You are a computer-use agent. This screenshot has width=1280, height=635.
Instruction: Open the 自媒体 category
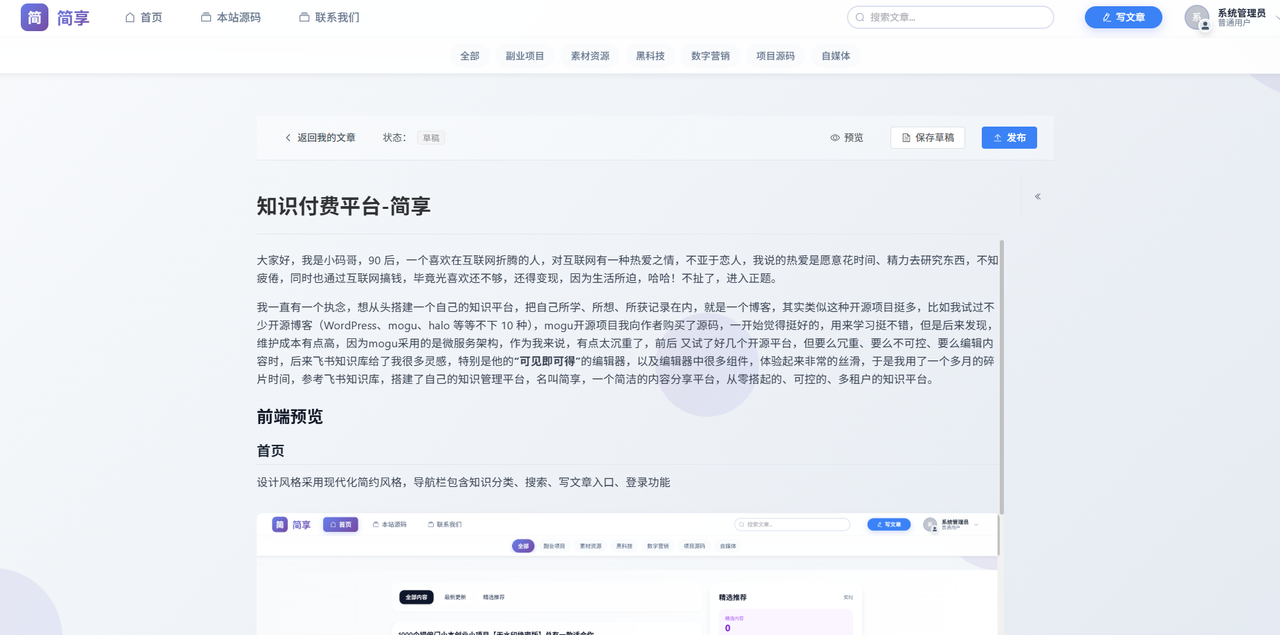click(x=835, y=55)
